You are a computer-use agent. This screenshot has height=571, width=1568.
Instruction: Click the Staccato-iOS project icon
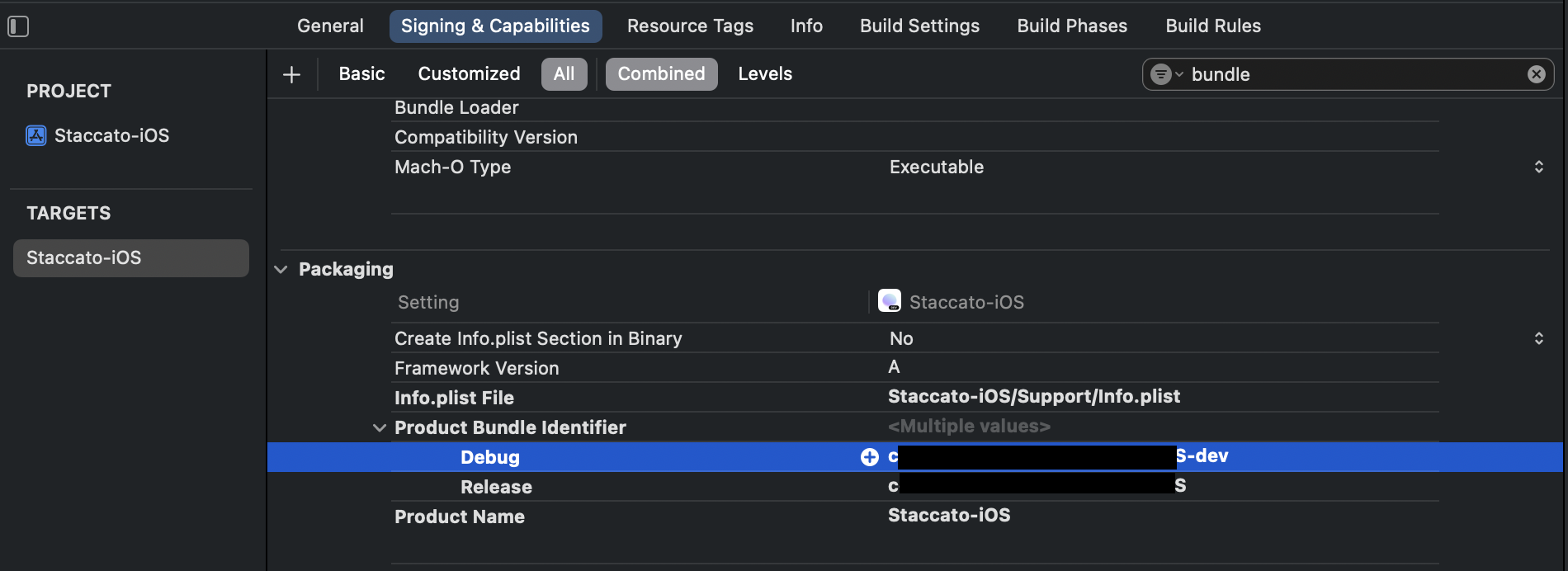pyautogui.click(x=36, y=135)
